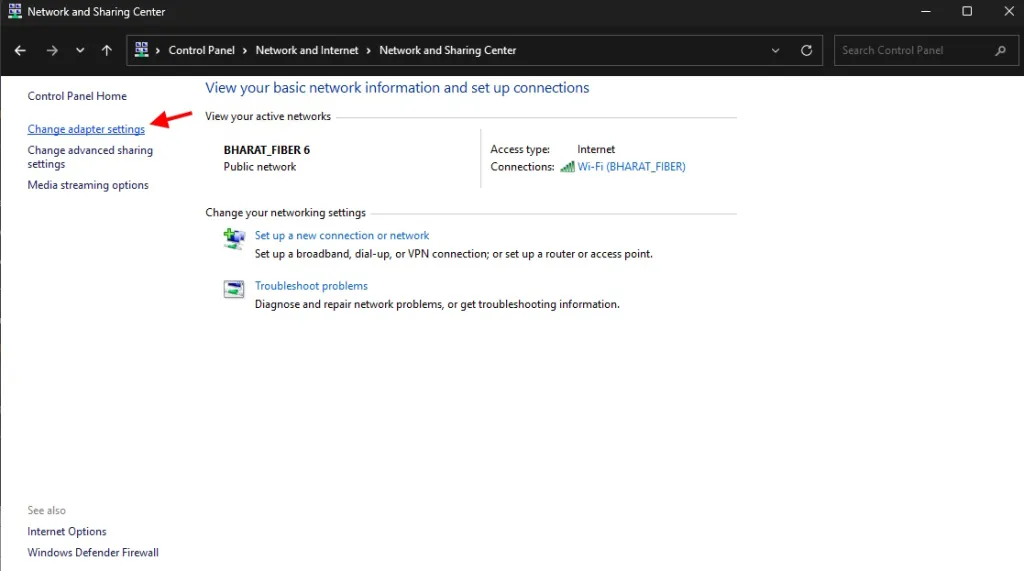Open Change adapter settings
The height and width of the screenshot is (571, 1024).
point(86,129)
